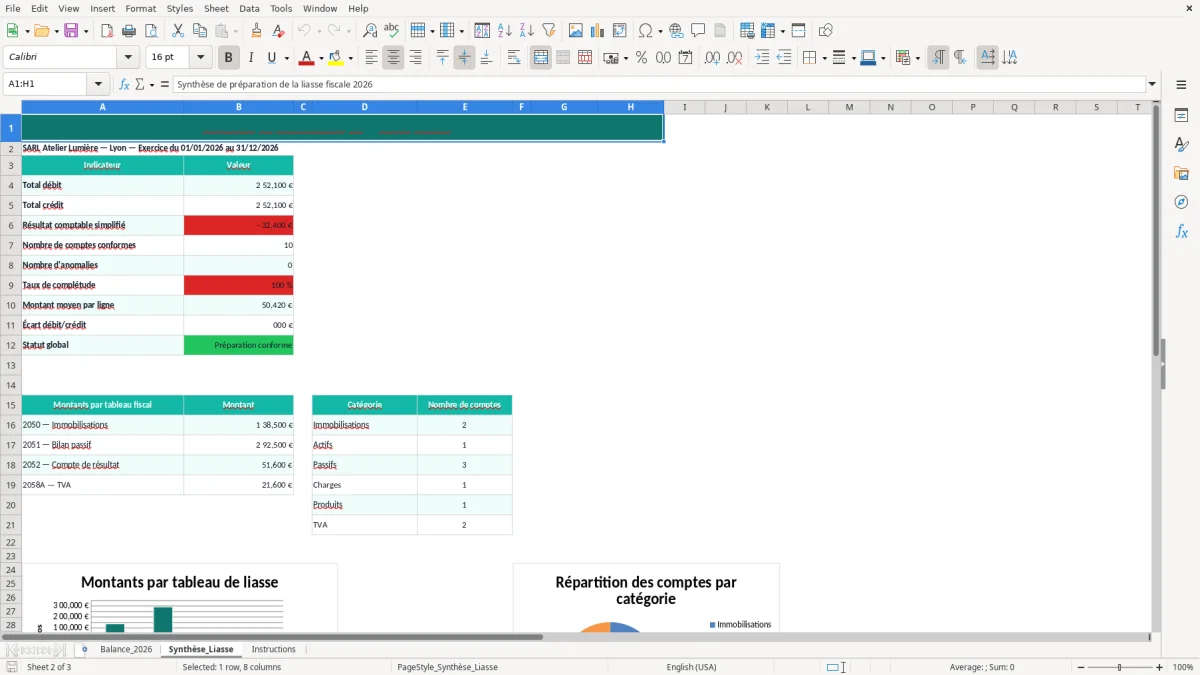Toggle Merge and Center Cells
The height and width of the screenshot is (675, 1200).
pos(541,58)
